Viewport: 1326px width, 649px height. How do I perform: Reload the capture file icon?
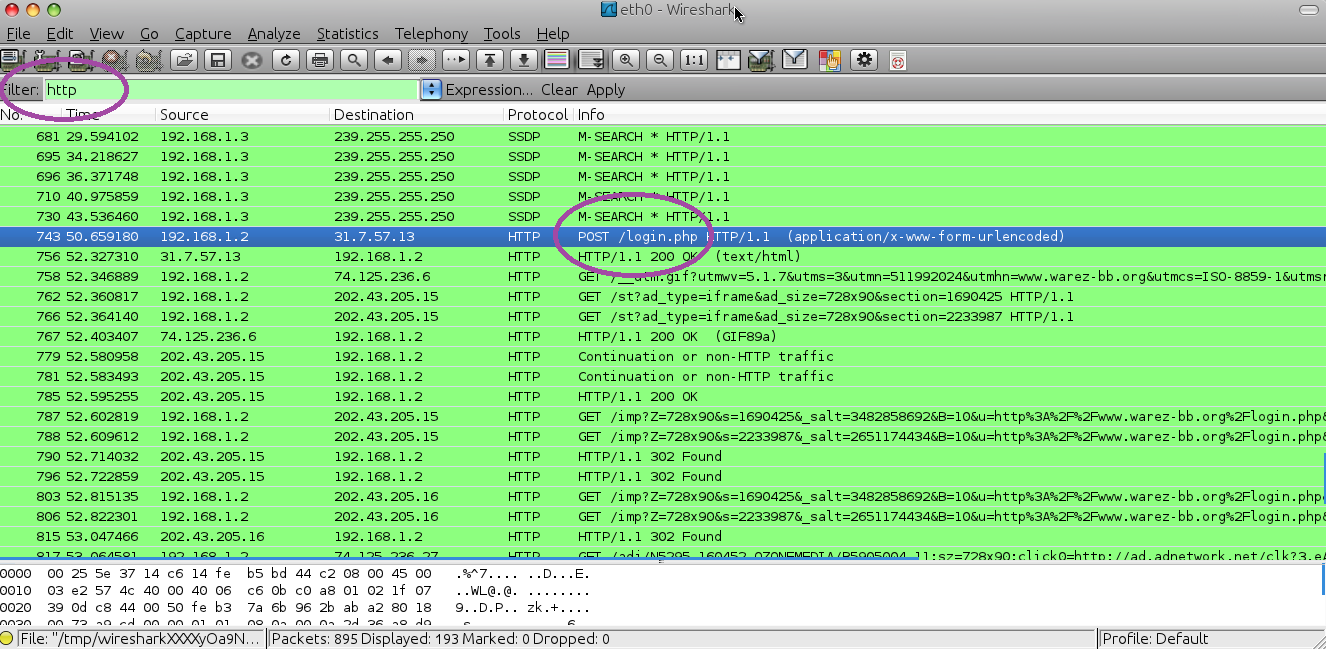(286, 60)
